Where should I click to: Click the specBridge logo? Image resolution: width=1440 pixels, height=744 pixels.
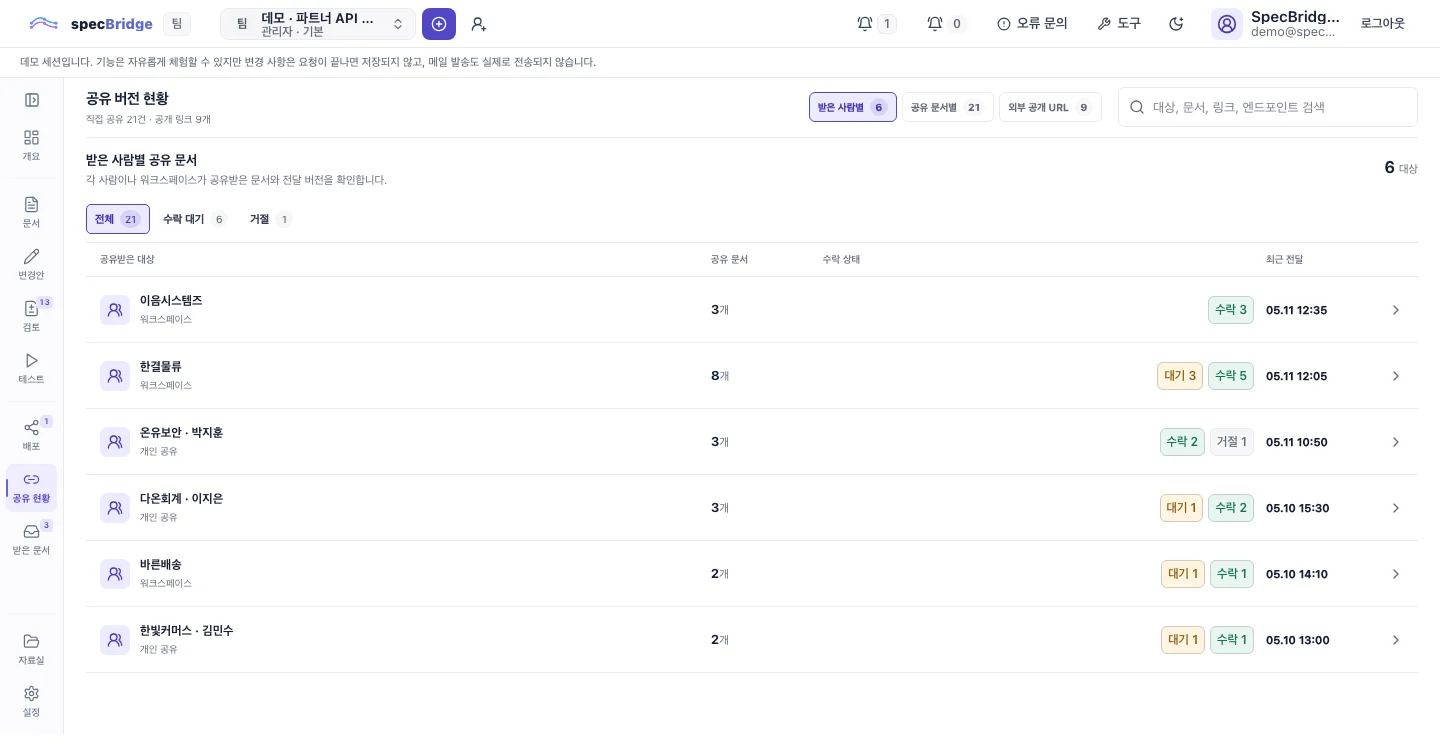91,24
